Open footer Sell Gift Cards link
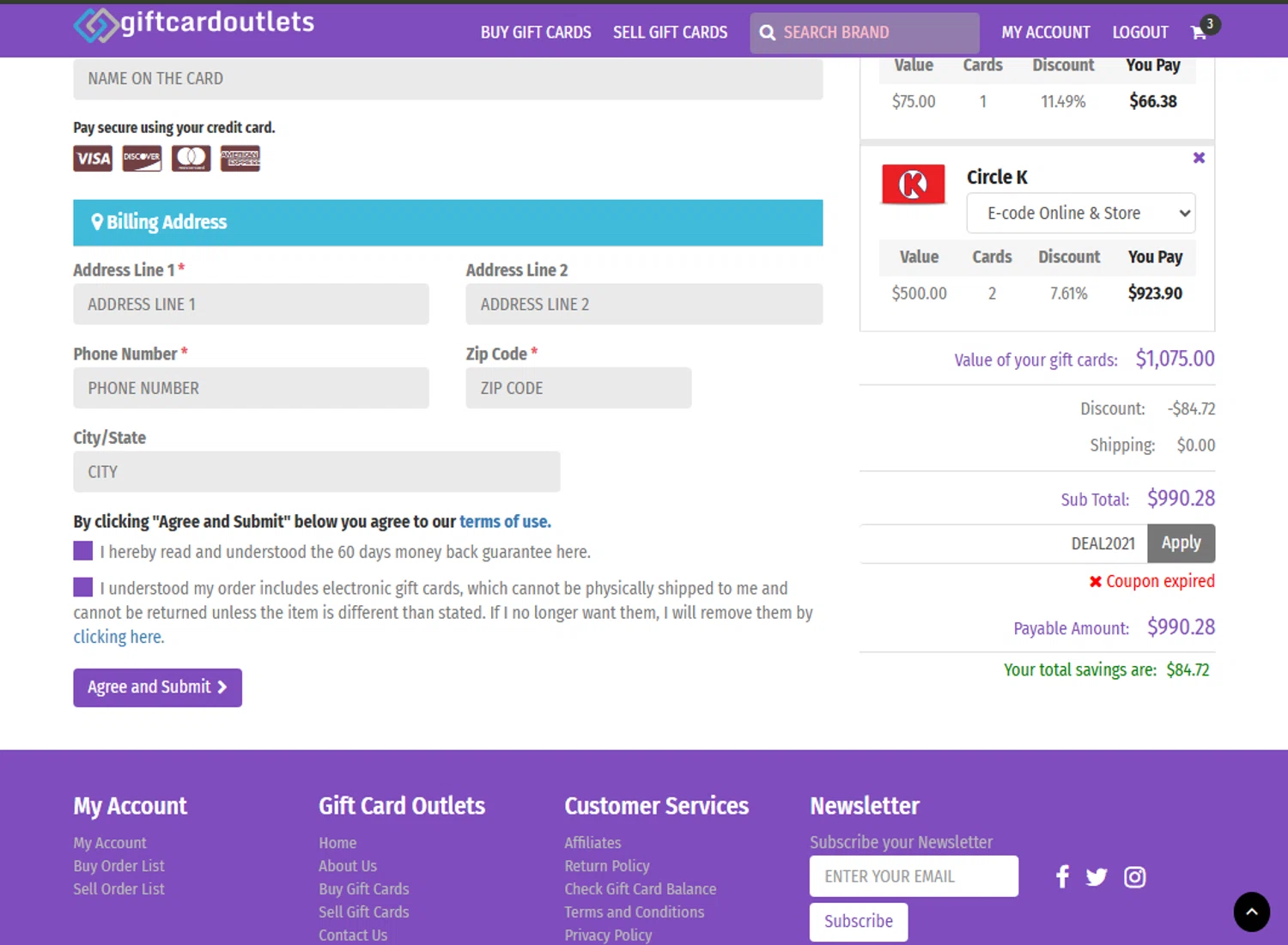This screenshot has height=945, width=1288. pyautogui.click(x=364, y=912)
